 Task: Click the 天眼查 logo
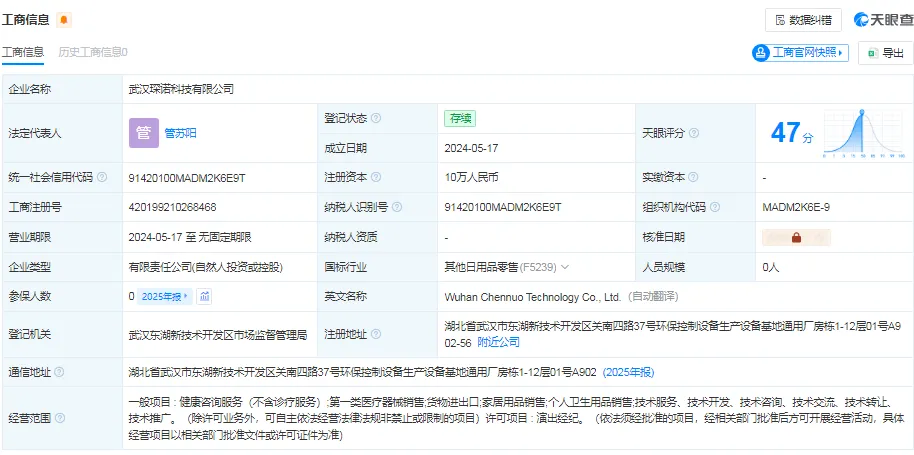(883, 20)
